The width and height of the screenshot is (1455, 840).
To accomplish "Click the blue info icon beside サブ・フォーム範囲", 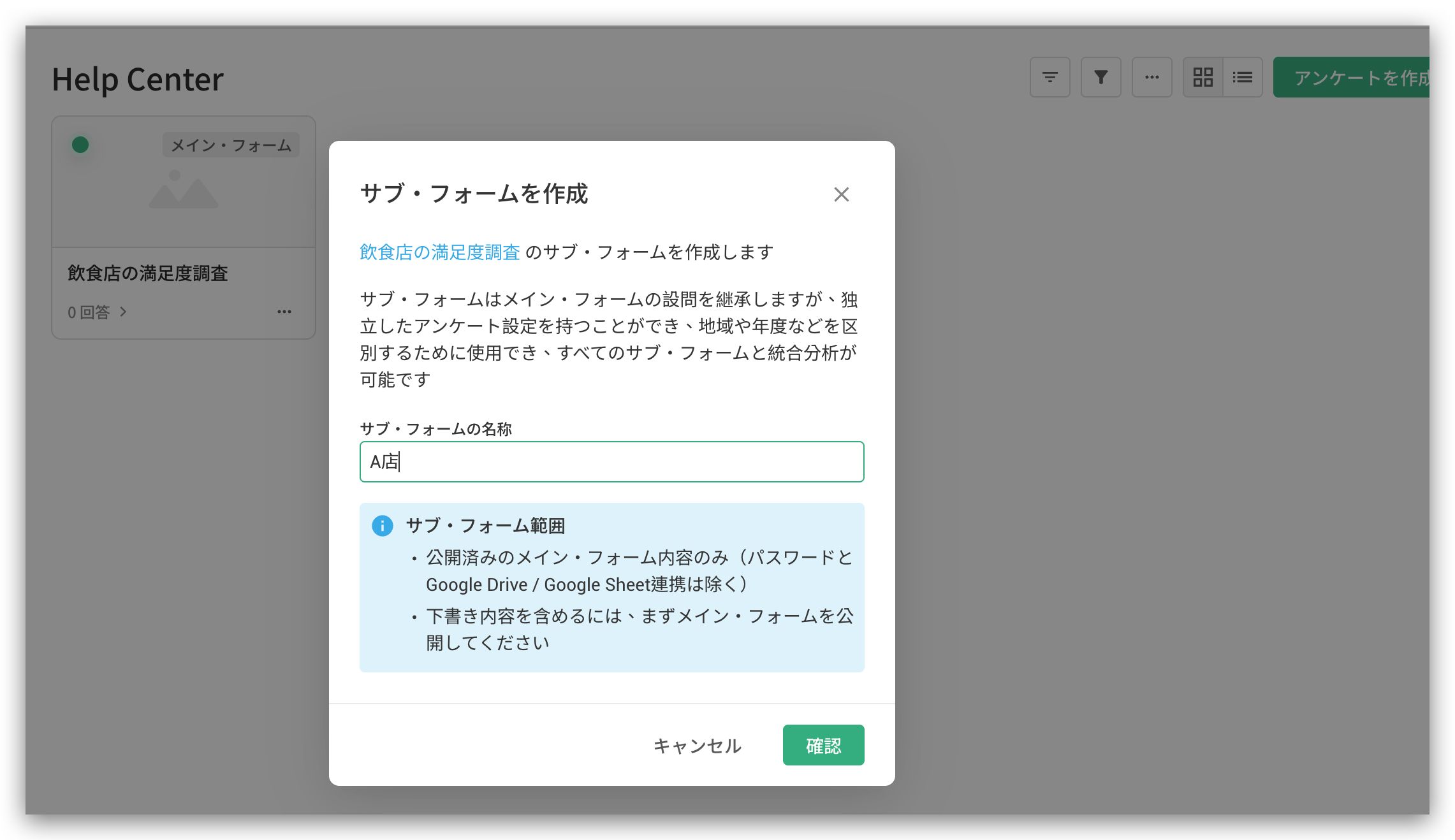I will pyautogui.click(x=382, y=526).
